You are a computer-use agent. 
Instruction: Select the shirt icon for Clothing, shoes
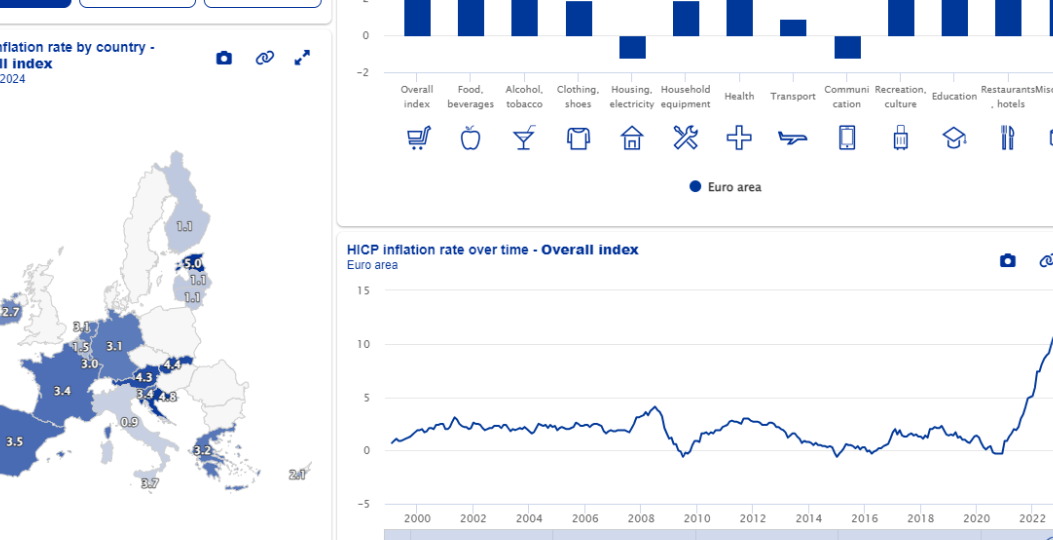(578, 138)
